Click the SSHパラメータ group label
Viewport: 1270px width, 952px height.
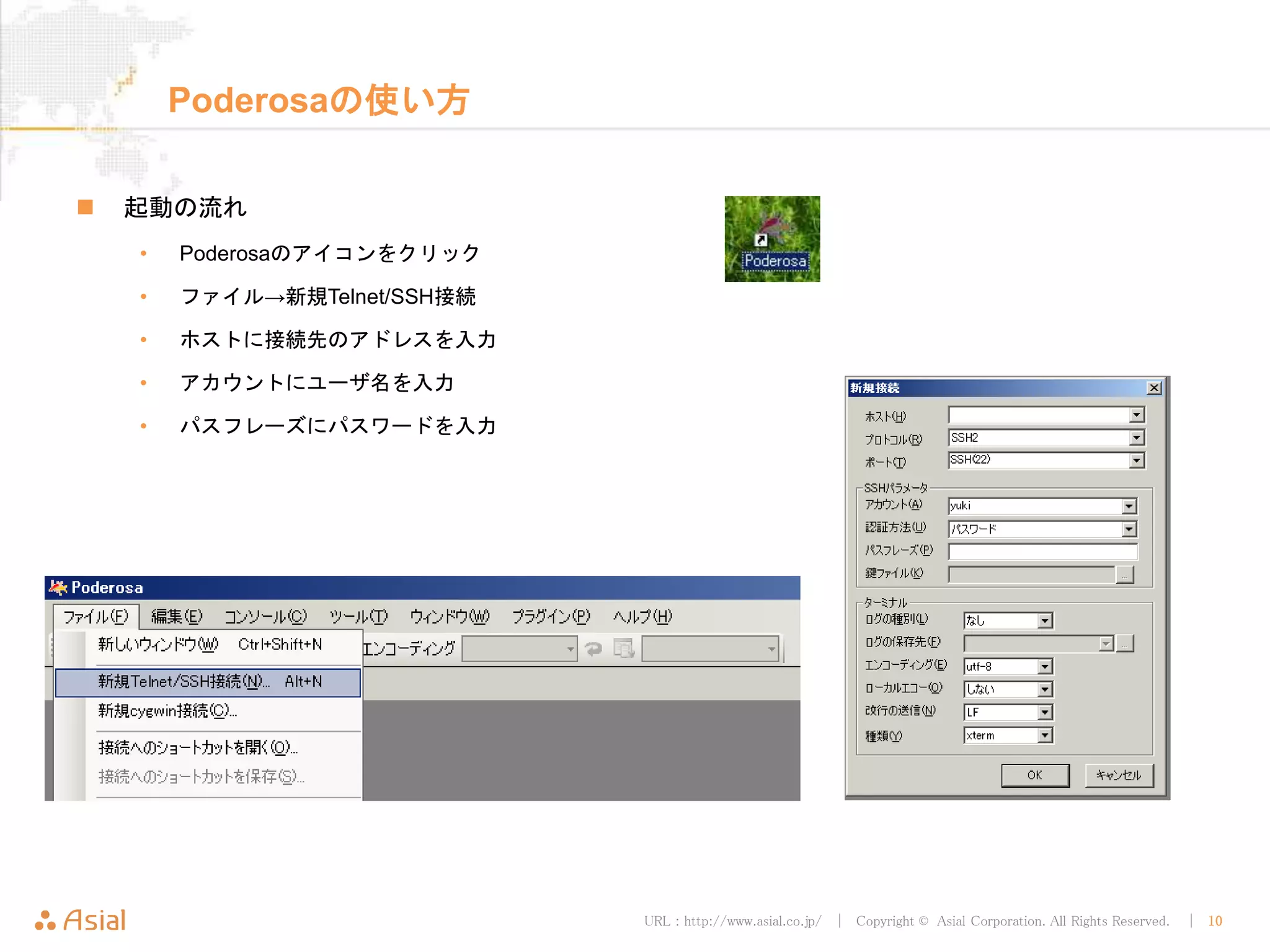(896, 488)
